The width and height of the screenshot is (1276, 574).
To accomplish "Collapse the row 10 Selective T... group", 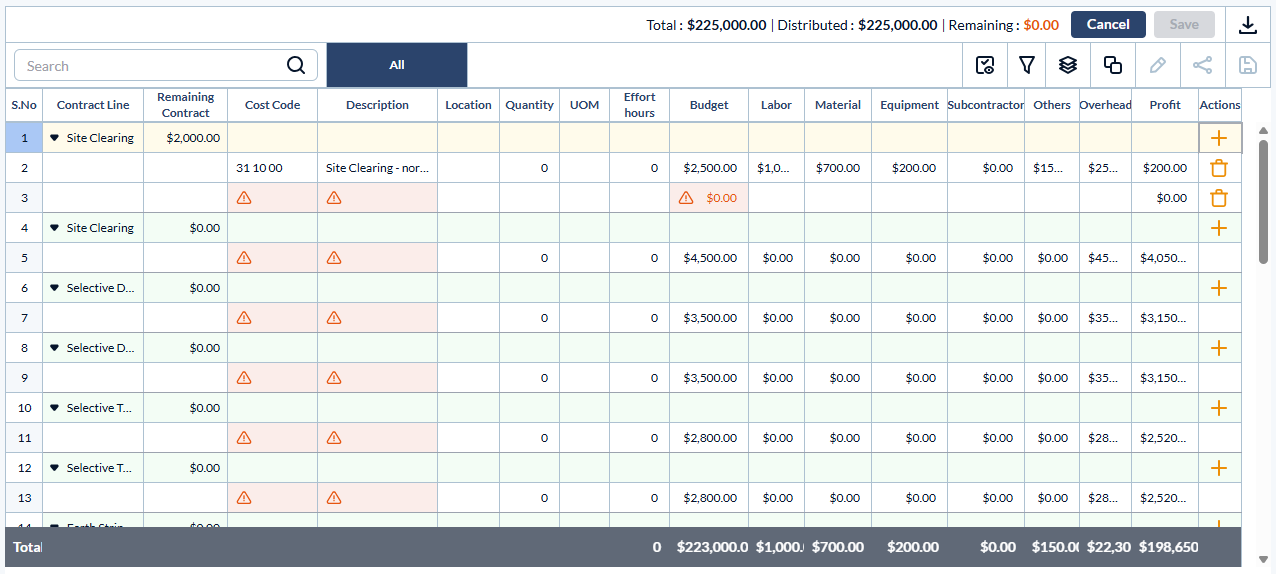I will pyautogui.click(x=55, y=408).
